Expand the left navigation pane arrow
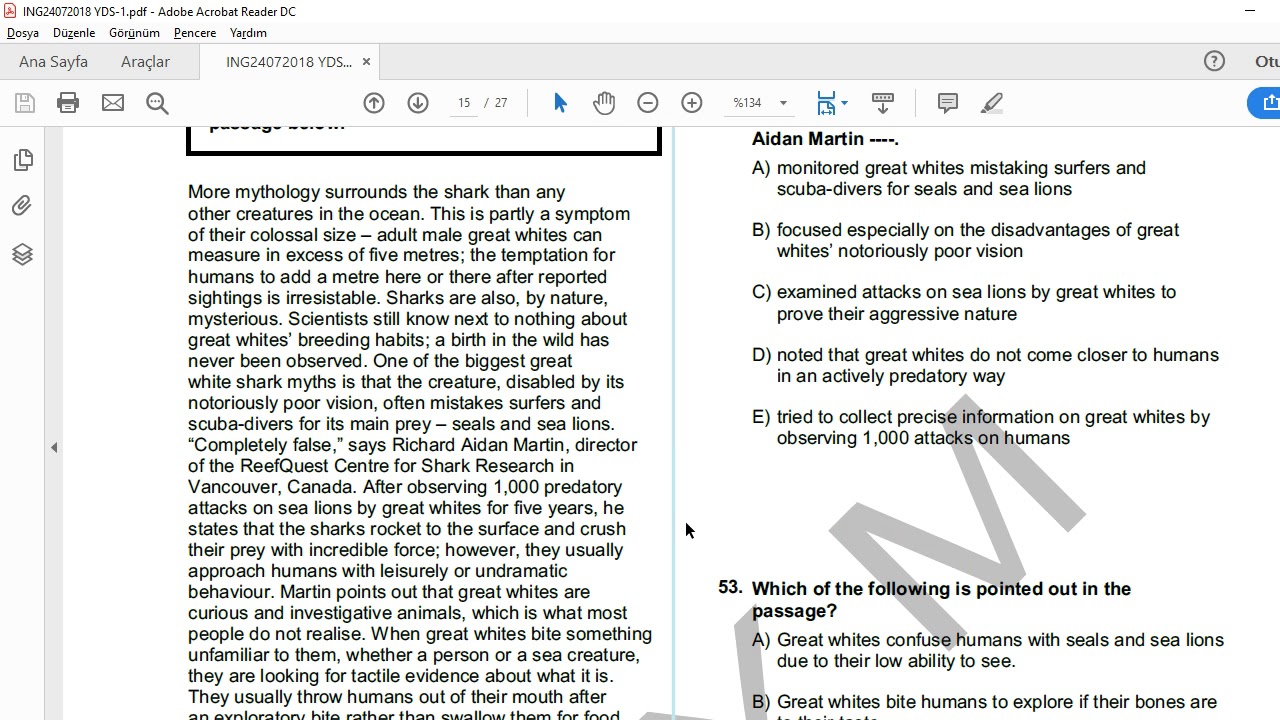This screenshot has width=1280, height=720. [54, 448]
